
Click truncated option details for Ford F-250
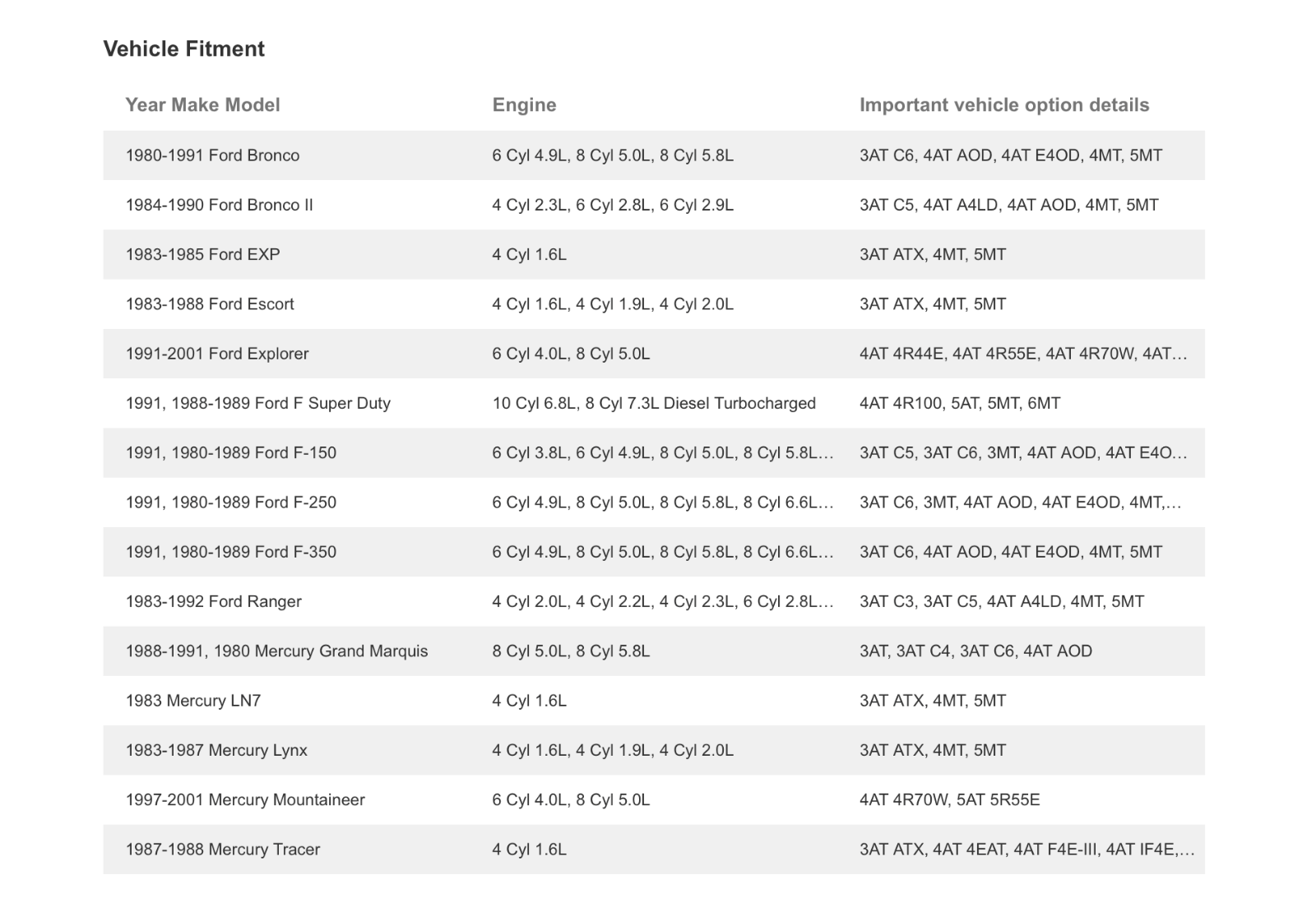[x=1020, y=502]
